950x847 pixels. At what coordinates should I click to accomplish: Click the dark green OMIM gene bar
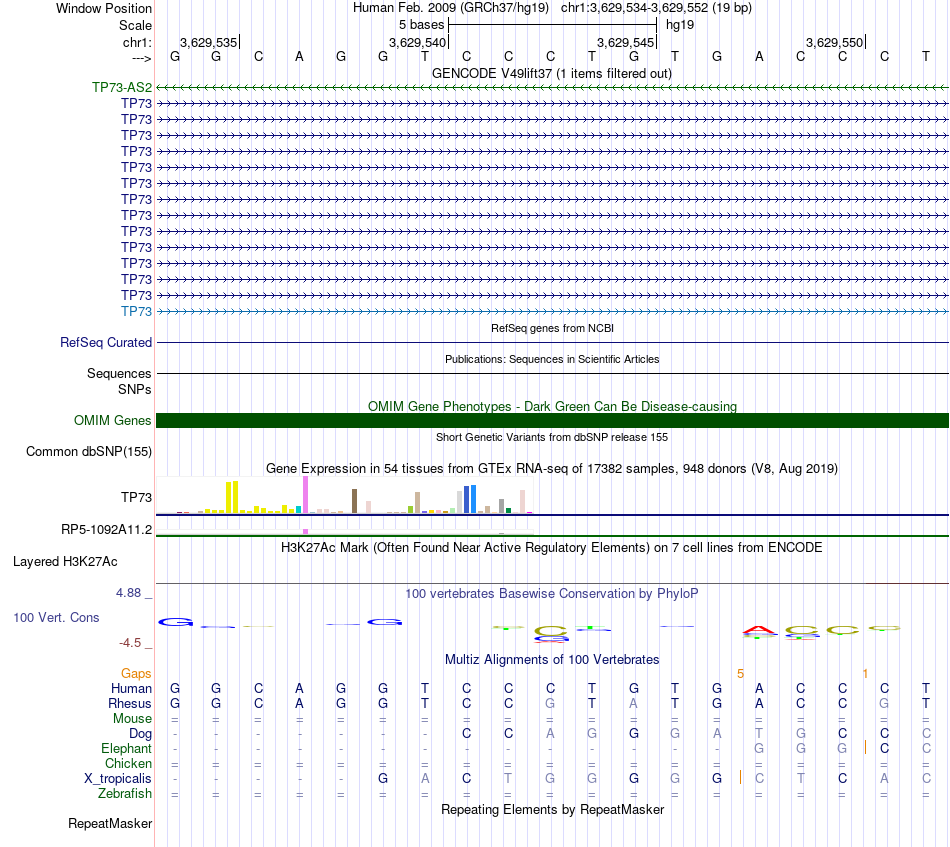(x=552, y=420)
